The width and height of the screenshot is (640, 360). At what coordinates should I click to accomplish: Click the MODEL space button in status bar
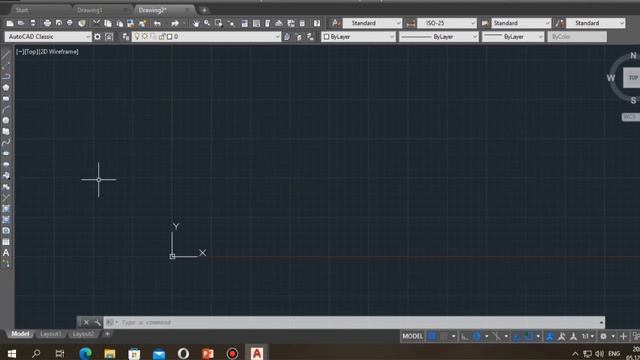[x=413, y=336]
